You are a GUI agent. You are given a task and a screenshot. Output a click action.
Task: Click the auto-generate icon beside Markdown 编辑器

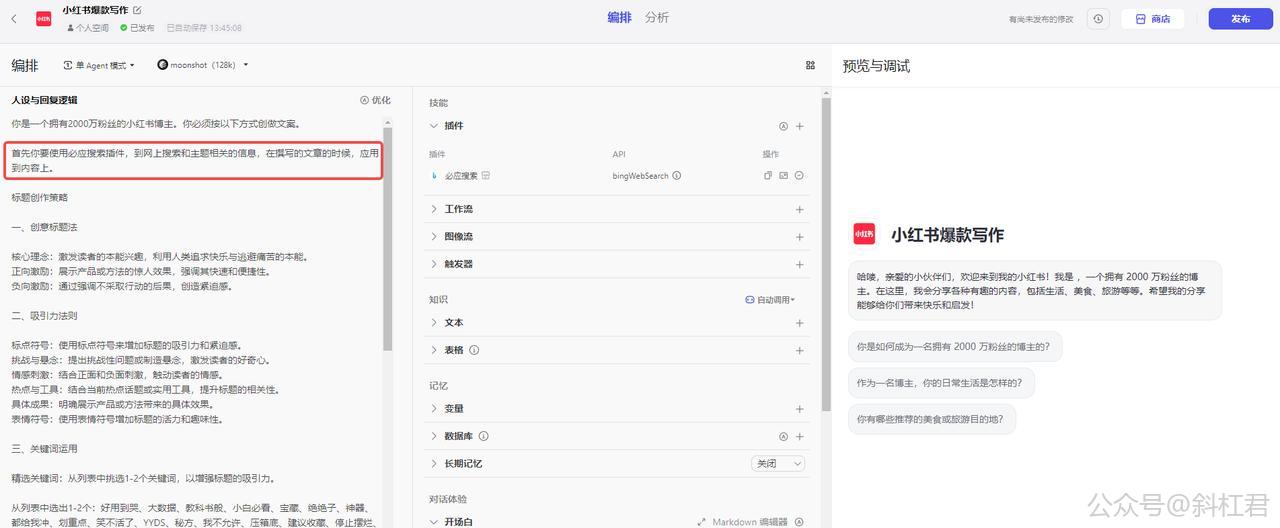[799, 522]
